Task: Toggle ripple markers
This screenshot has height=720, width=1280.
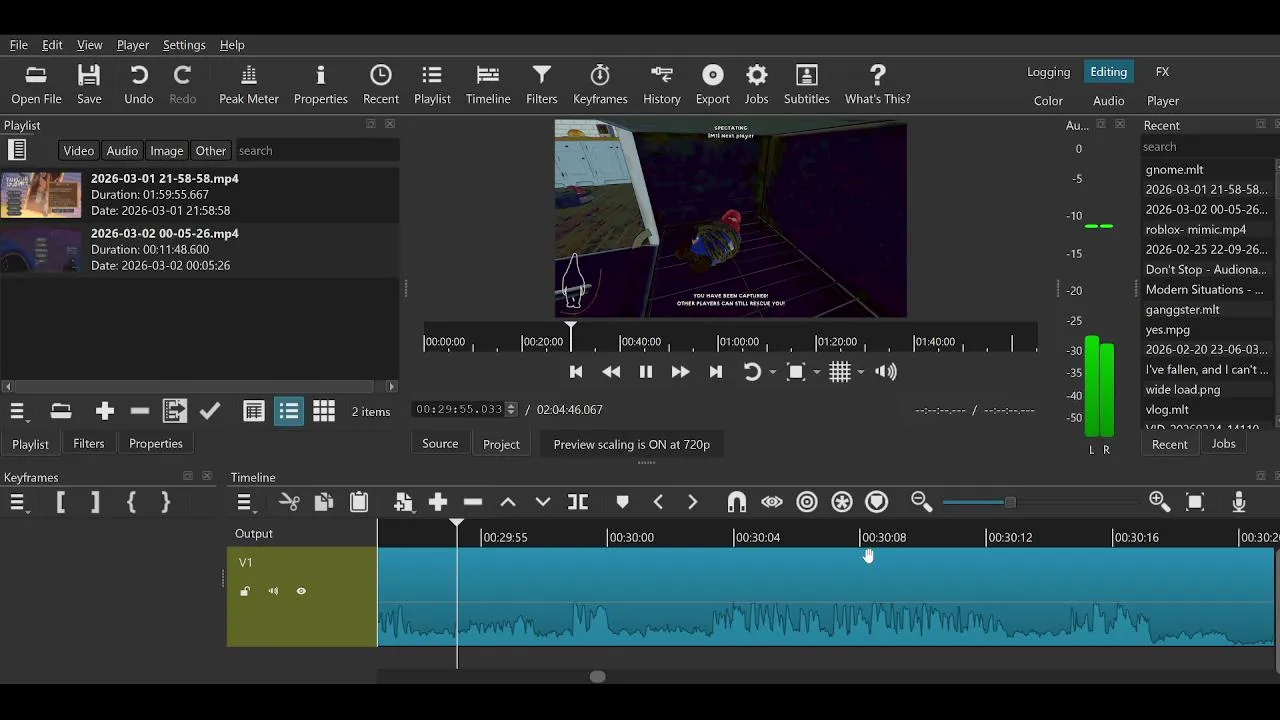Action: point(877,502)
